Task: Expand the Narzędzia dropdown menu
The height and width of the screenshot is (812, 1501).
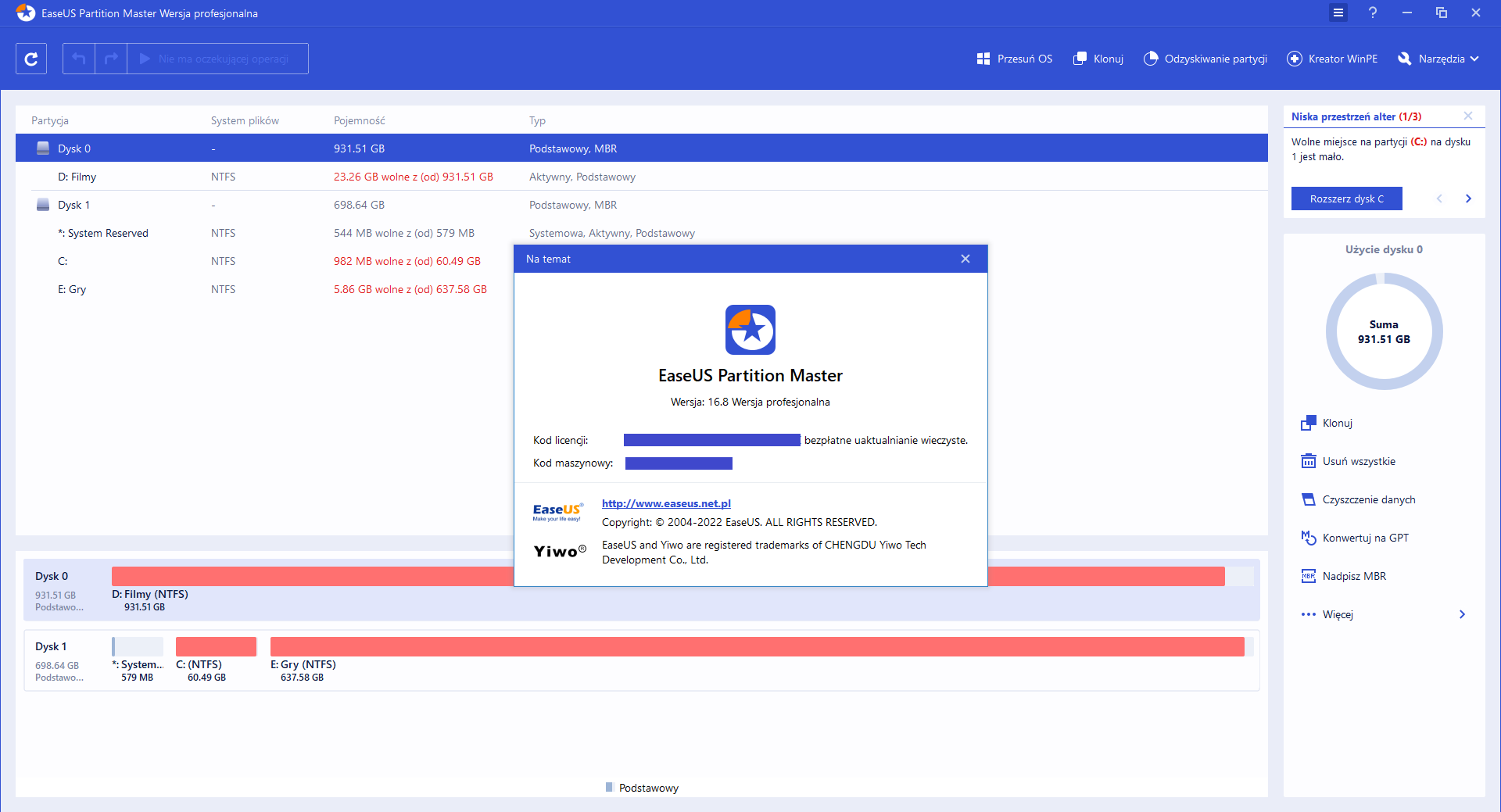Action: click(x=1438, y=59)
